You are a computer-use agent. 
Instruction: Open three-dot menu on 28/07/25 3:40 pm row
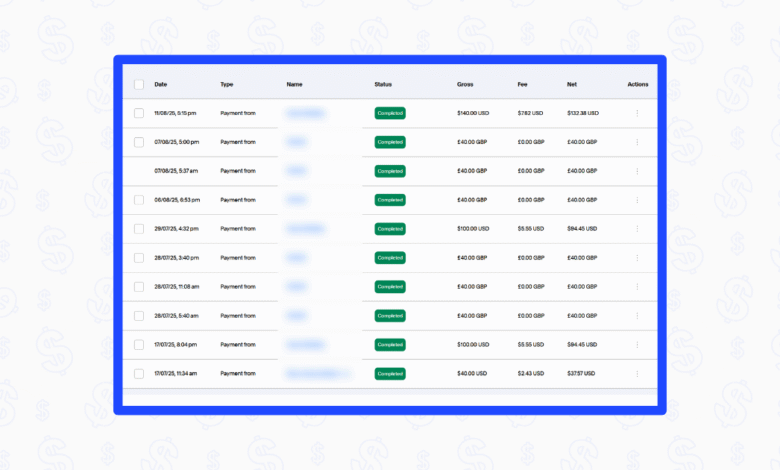(x=637, y=258)
